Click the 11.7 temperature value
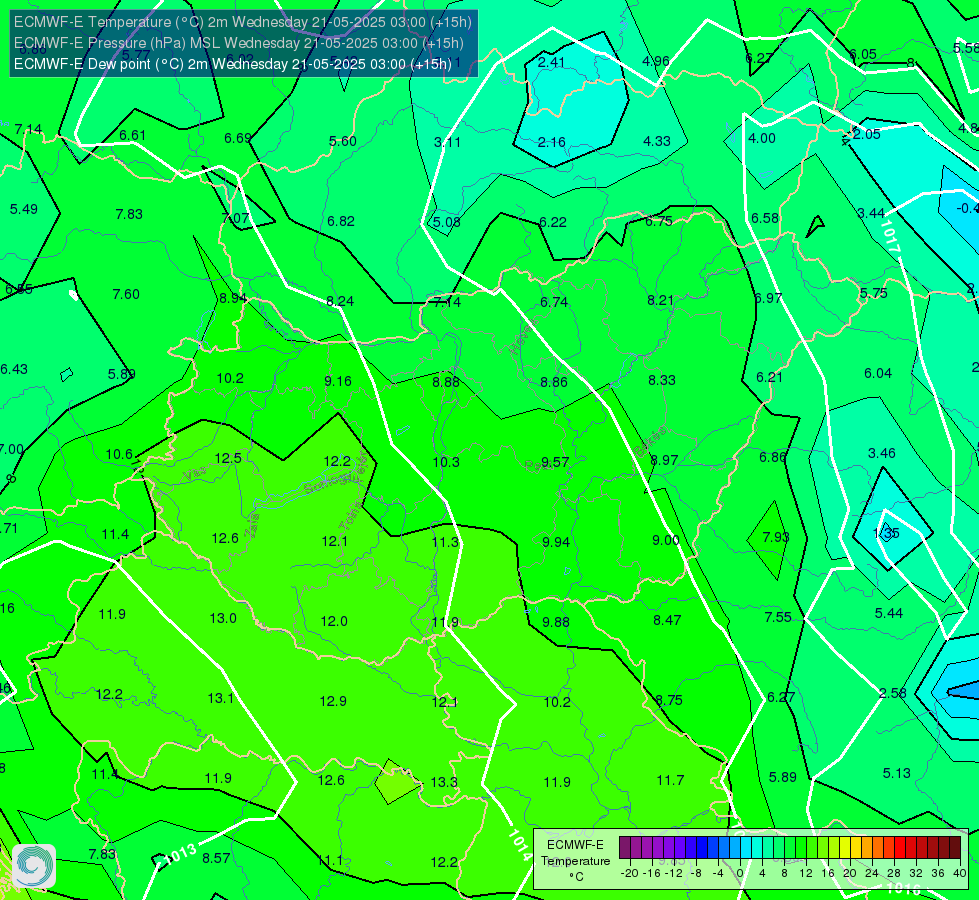Image resolution: width=979 pixels, height=900 pixels. [671, 780]
